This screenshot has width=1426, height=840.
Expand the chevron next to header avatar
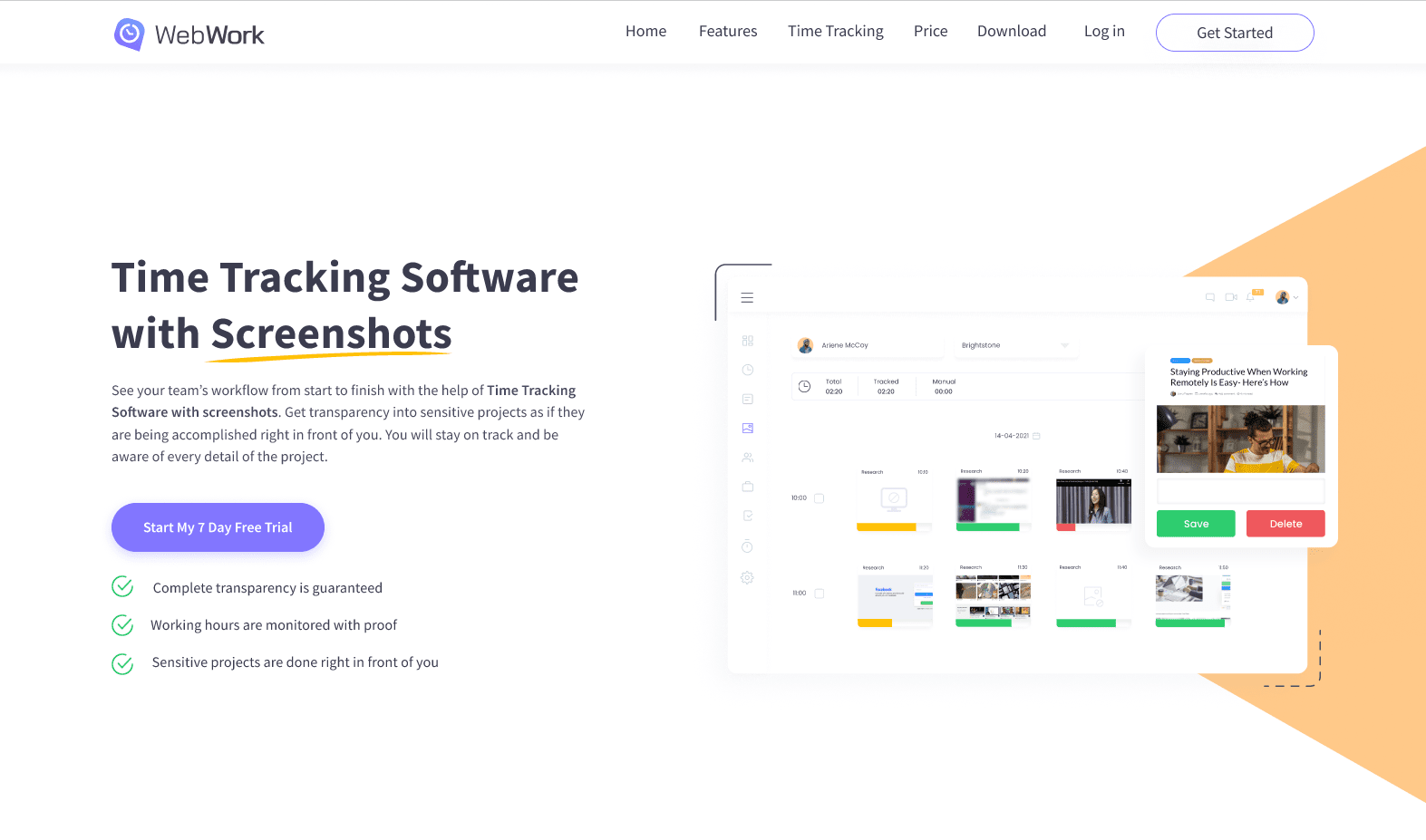(1296, 297)
